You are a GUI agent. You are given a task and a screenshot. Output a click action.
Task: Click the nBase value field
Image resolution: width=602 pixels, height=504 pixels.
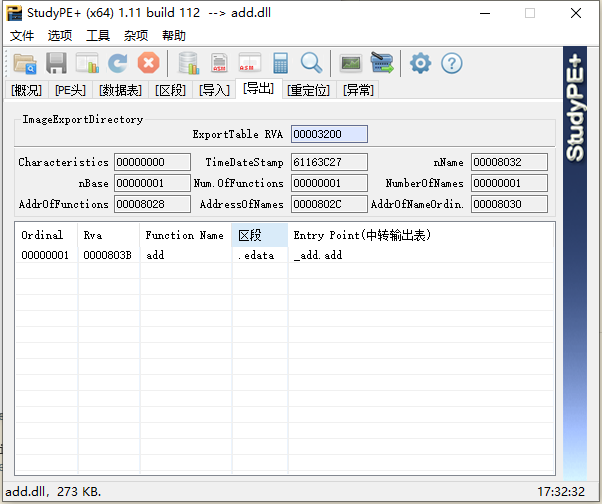click(152, 183)
